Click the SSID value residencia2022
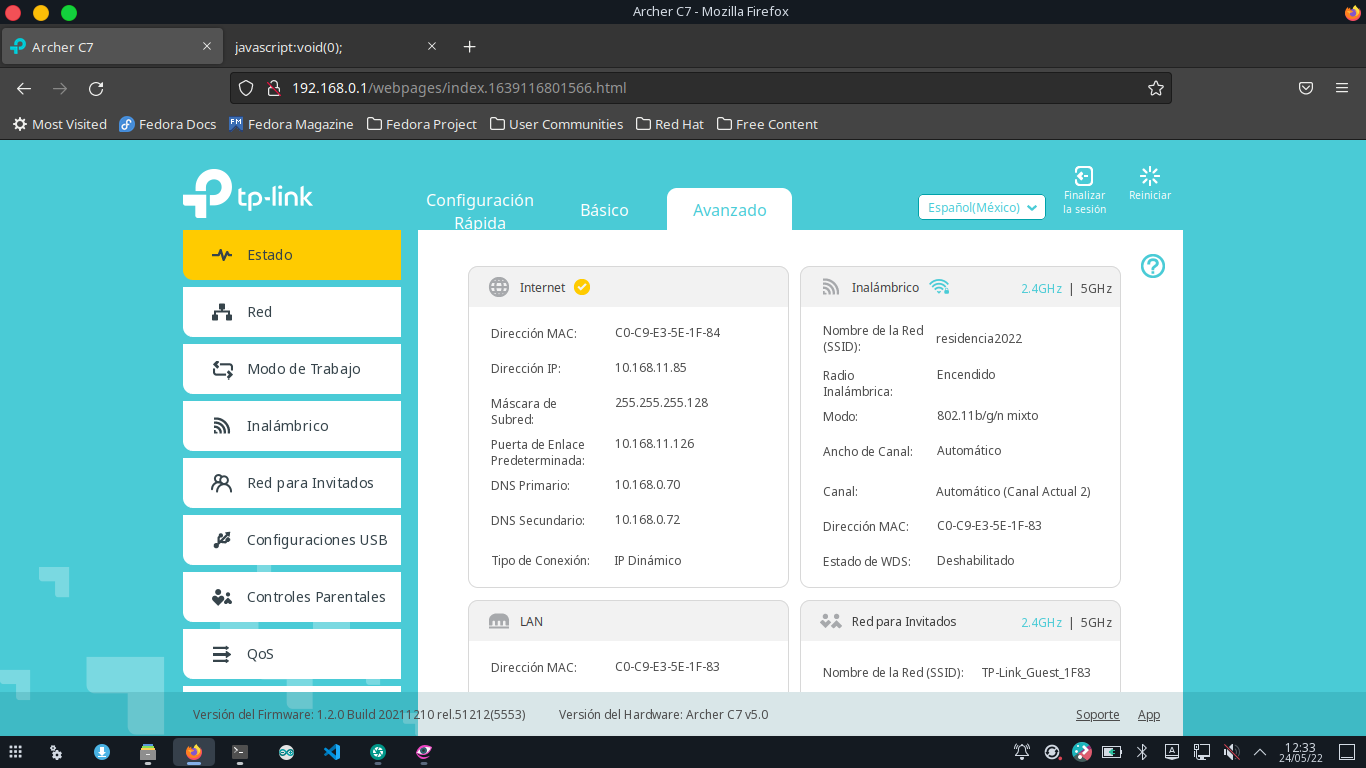Viewport: 1366px width, 768px height. [x=979, y=338]
